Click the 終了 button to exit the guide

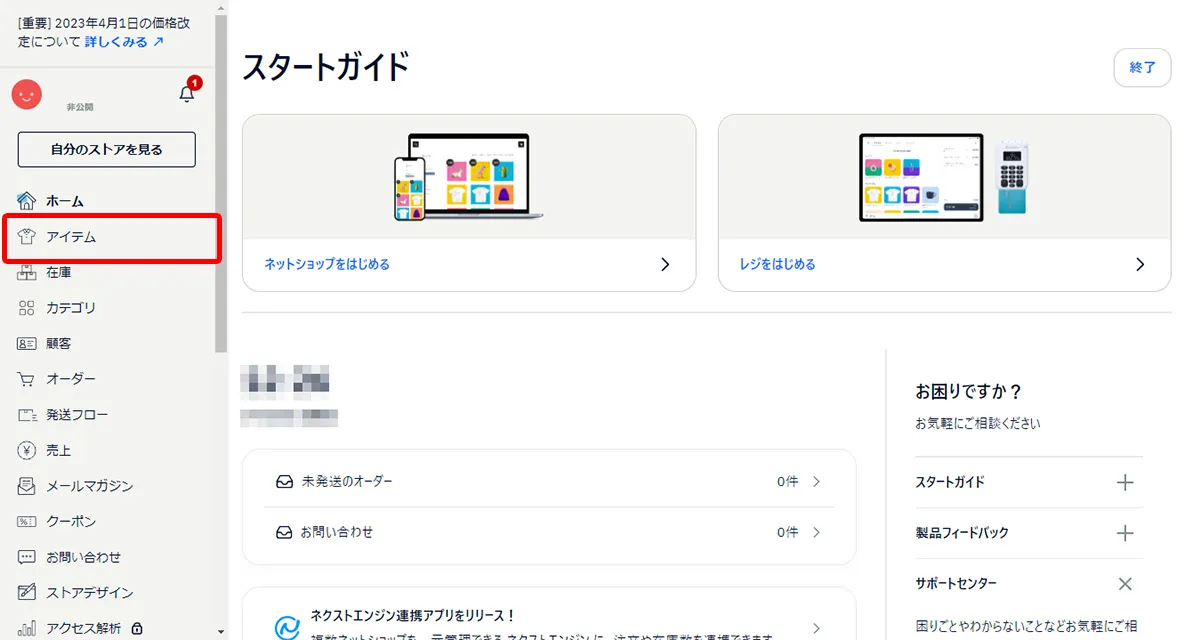coord(1142,68)
